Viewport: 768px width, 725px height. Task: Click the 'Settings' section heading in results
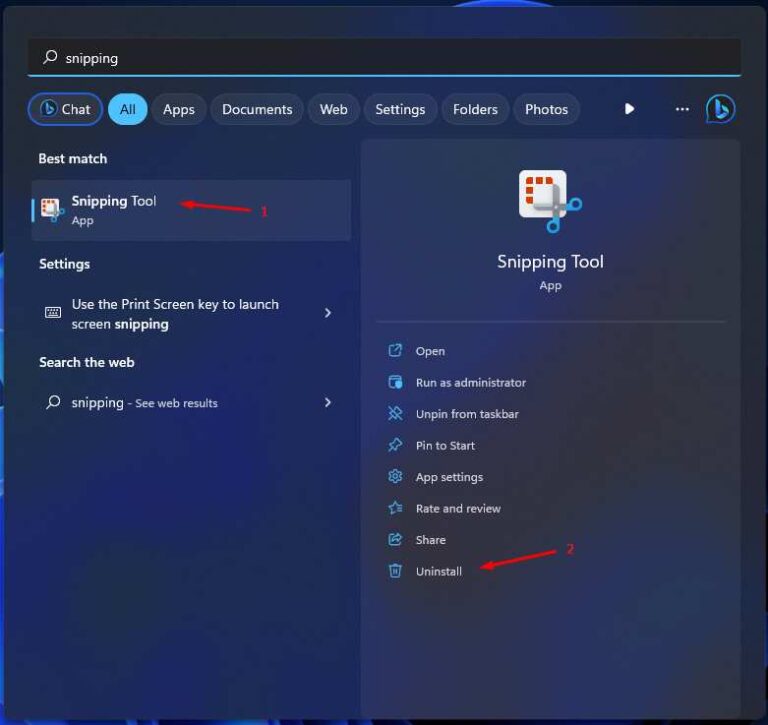click(64, 264)
